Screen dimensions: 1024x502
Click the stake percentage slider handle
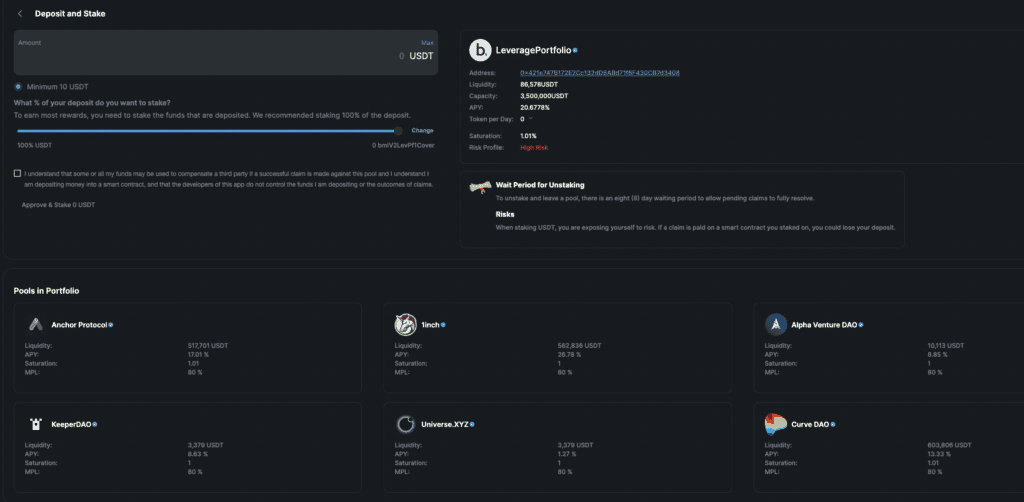point(398,130)
